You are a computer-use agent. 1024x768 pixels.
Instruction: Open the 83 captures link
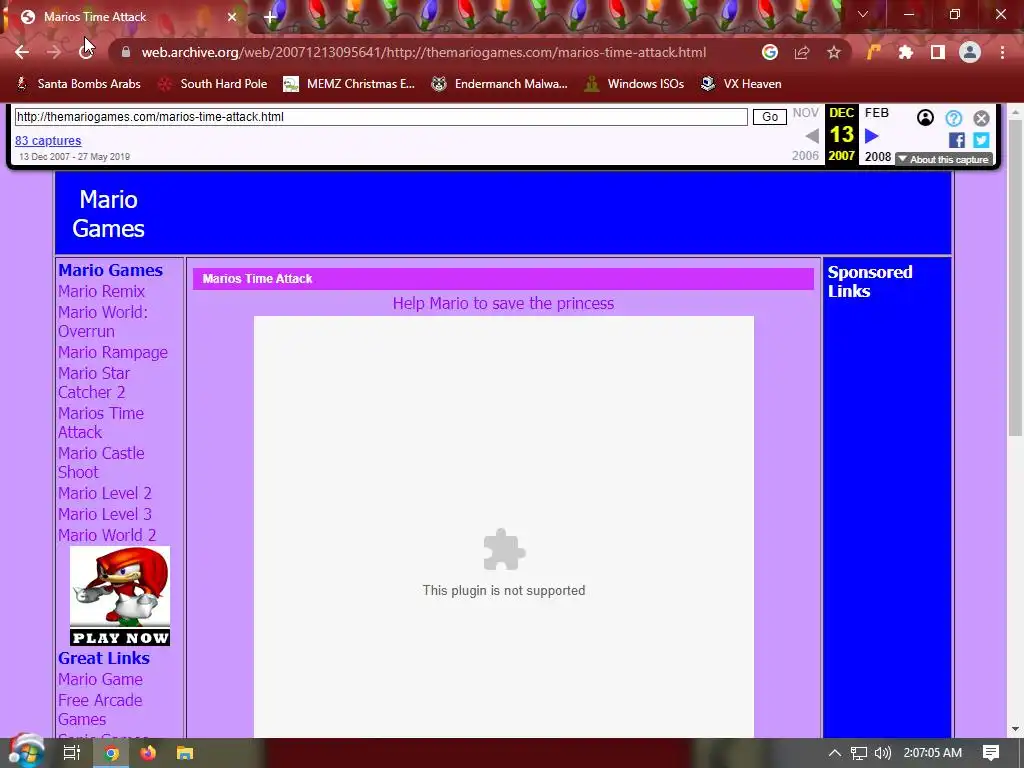point(48,140)
